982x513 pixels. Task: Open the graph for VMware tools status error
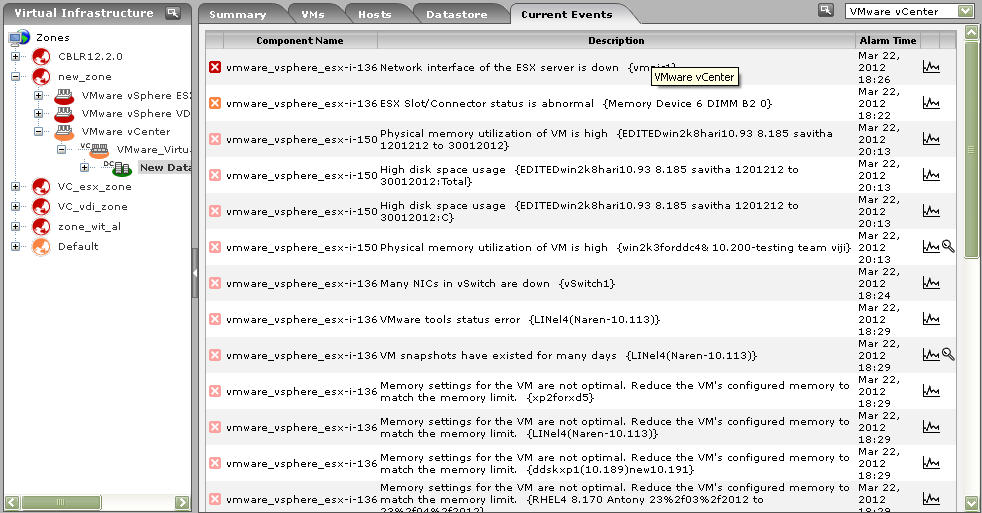(x=931, y=319)
